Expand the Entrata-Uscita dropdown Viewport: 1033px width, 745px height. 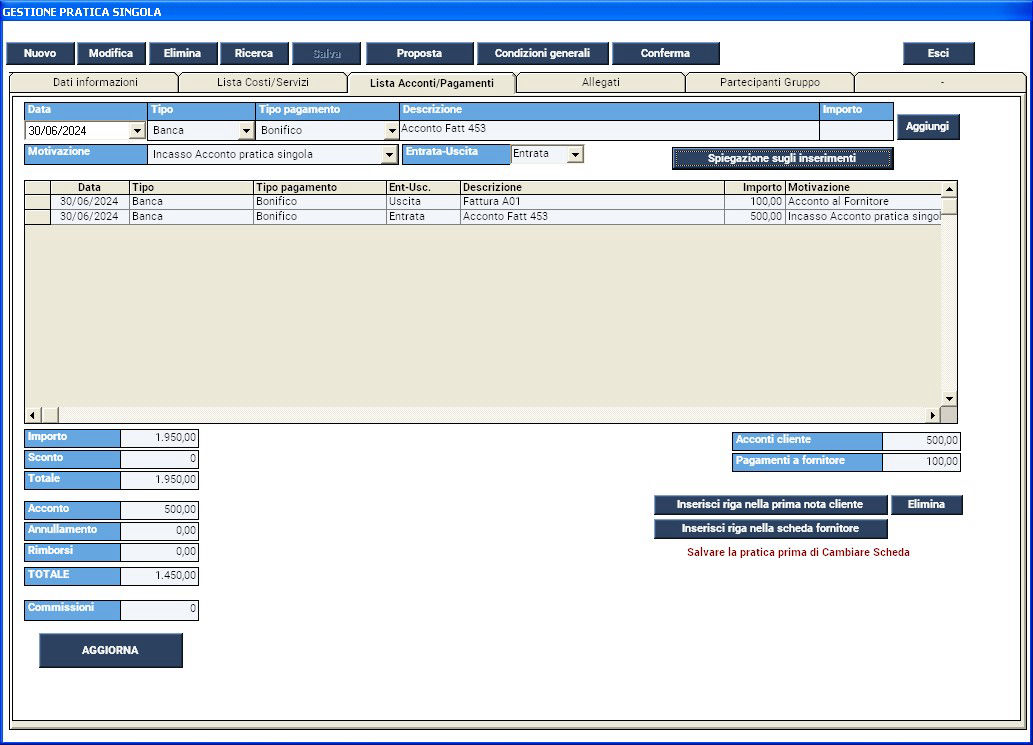tap(575, 154)
